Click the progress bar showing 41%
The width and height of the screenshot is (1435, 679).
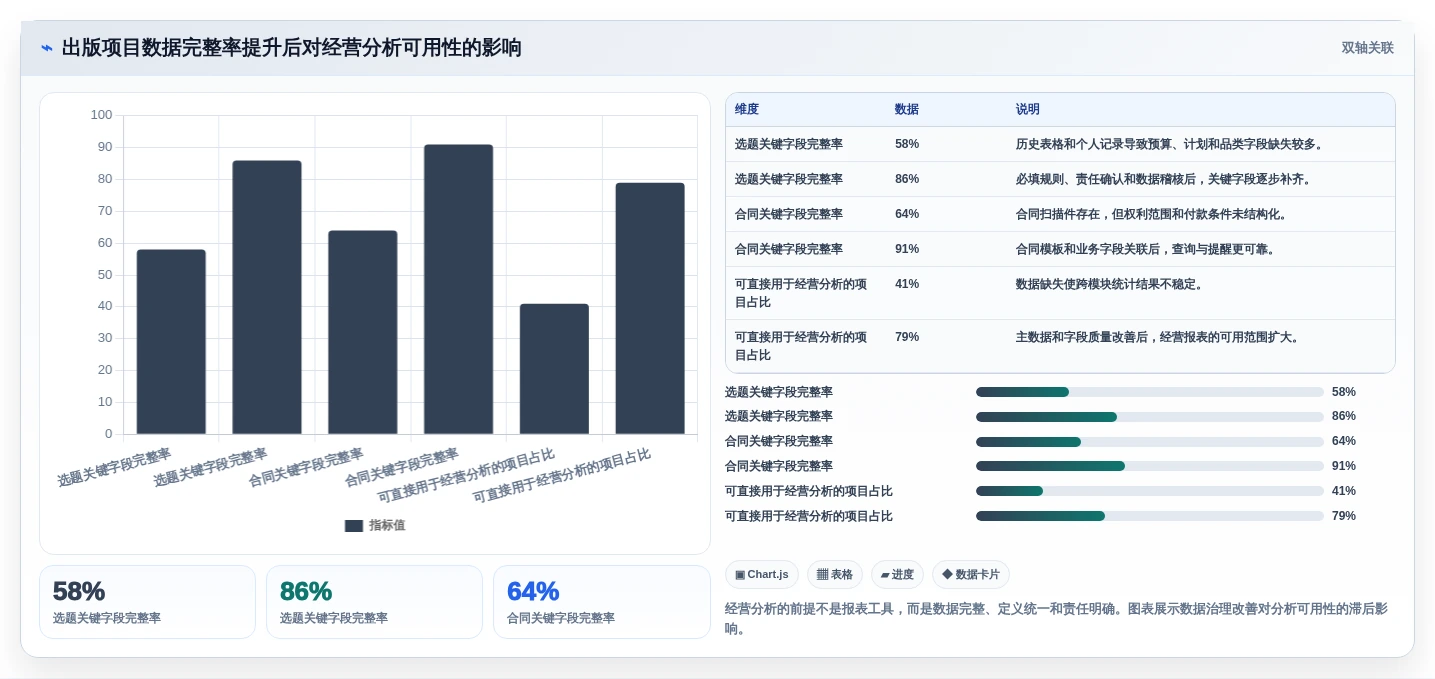tap(1150, 491)
